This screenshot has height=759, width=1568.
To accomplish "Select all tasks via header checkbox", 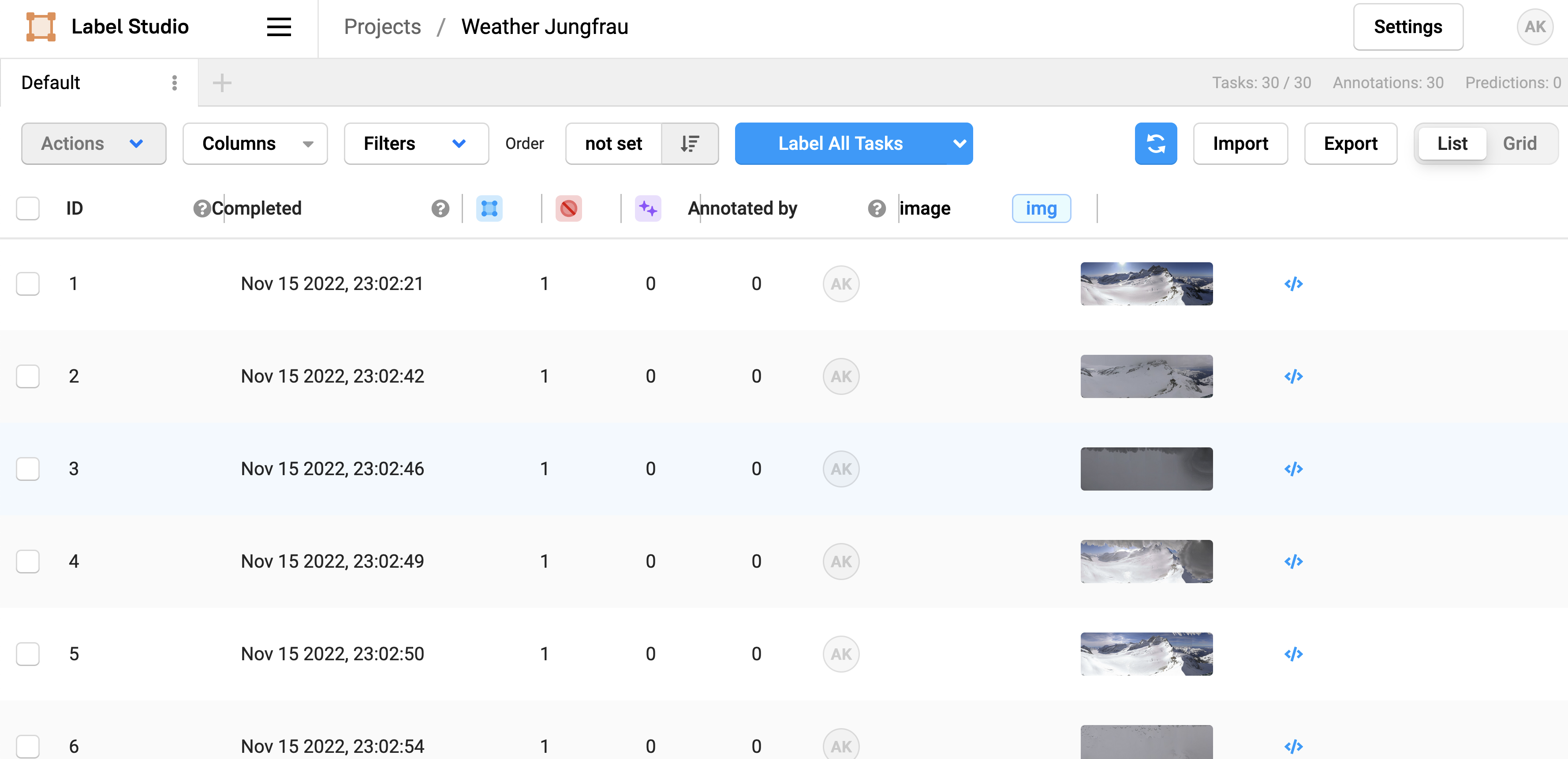I will click(28, 209).
